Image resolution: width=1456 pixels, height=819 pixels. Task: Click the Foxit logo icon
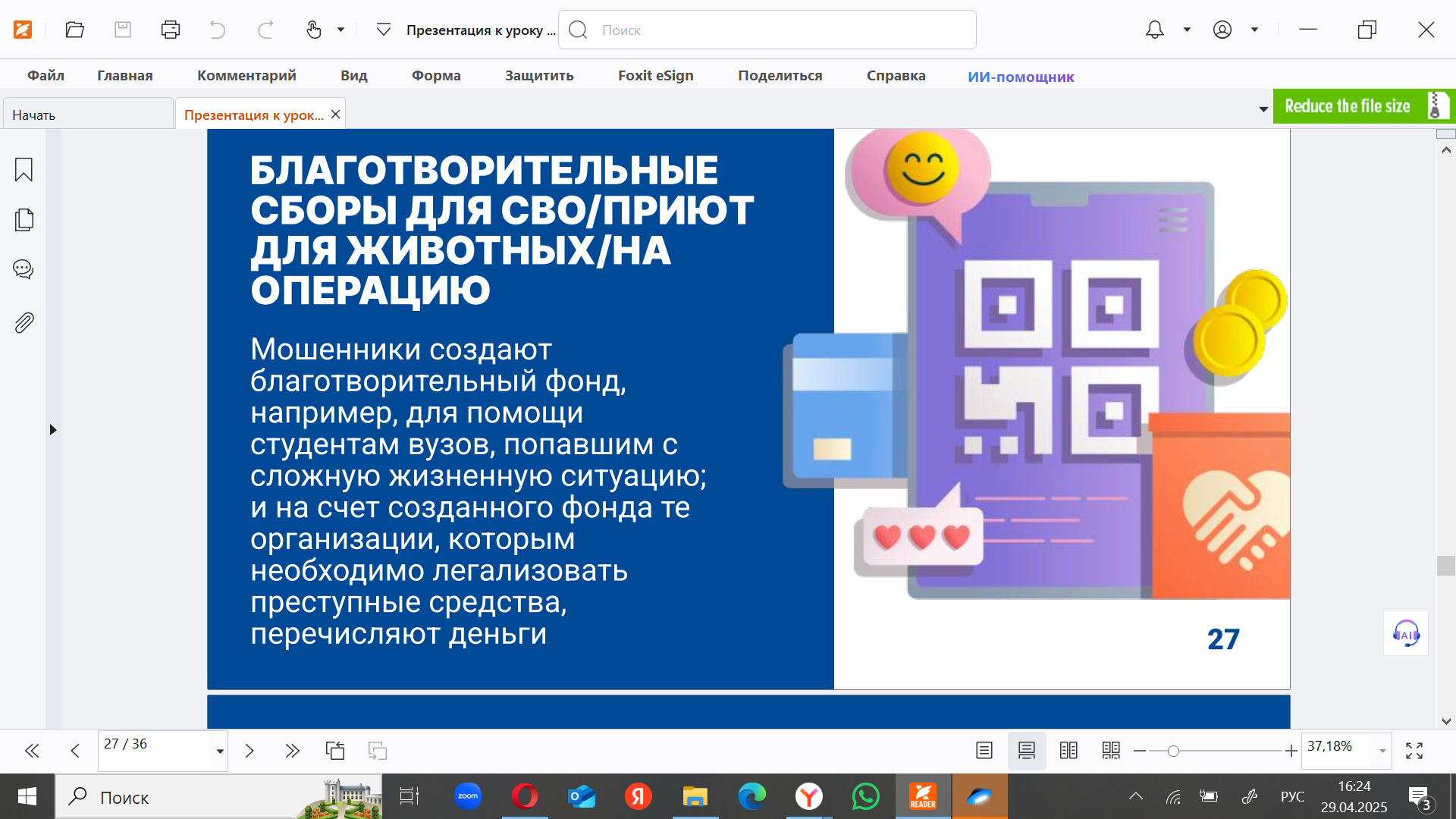[x=23, y=30]
